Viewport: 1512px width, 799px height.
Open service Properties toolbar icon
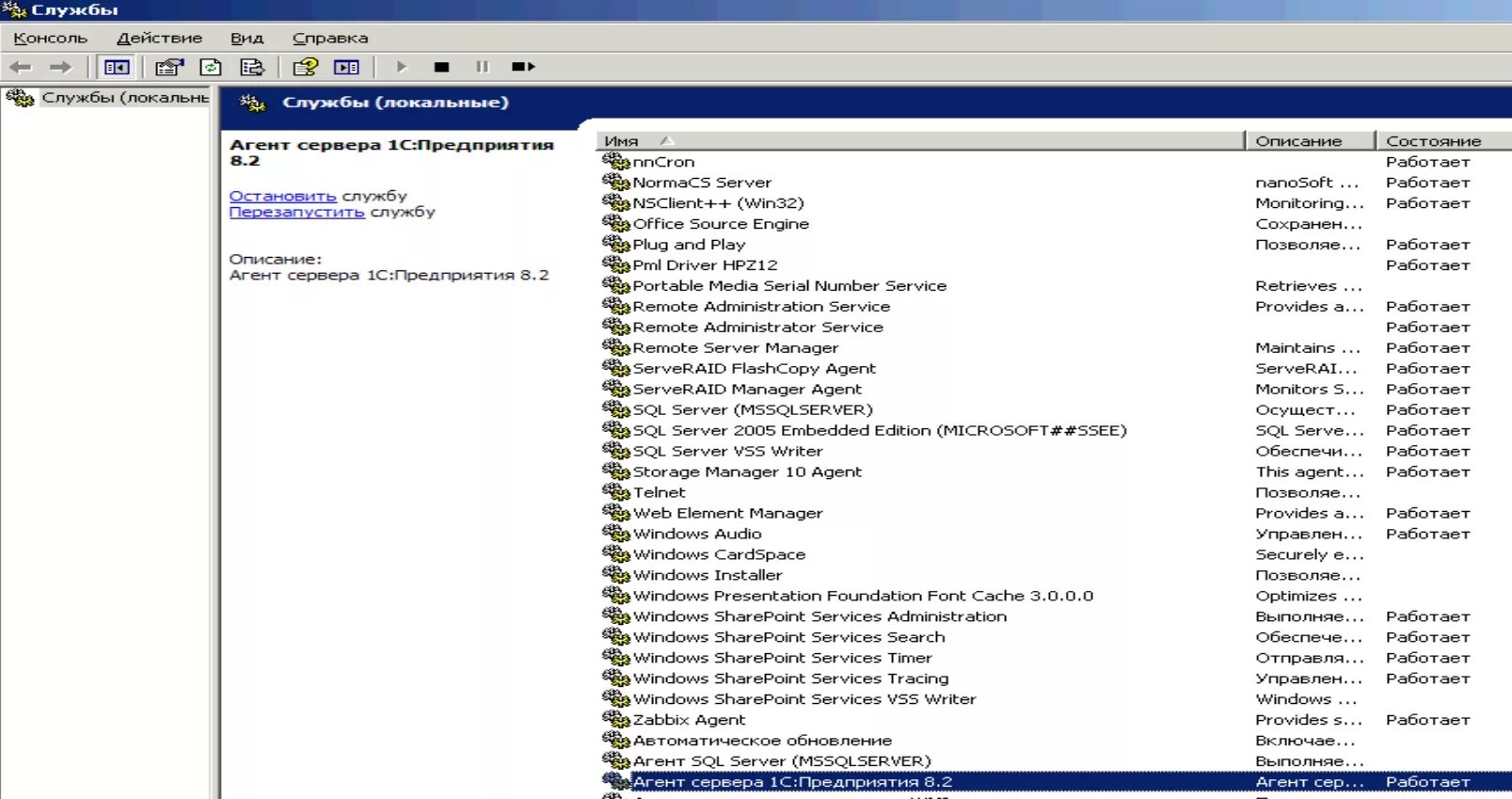pyautogui.click(x=169, y=67)
